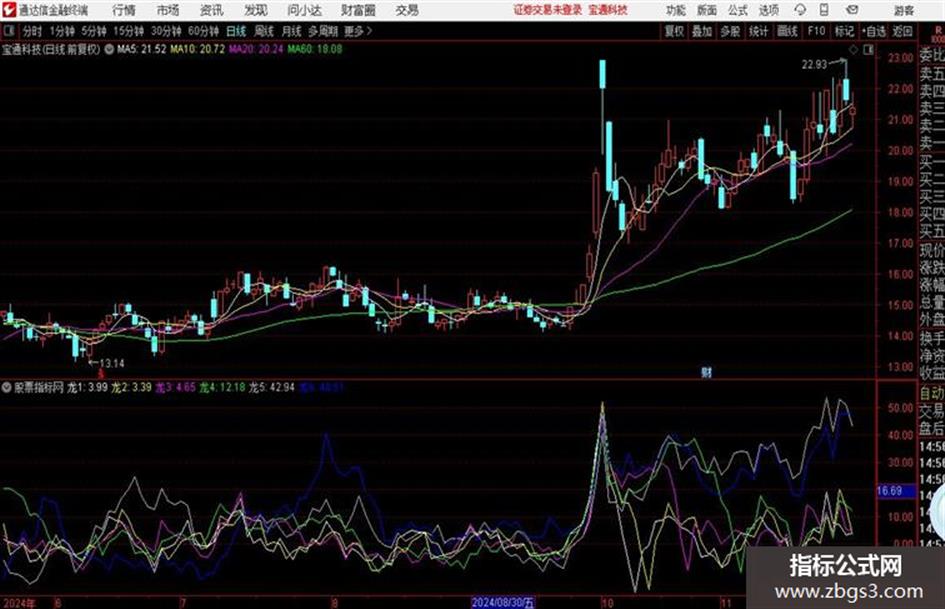Image resolution: width=945 pixels, height=609 pixels.
Task: Click the 游客 user account button
Action: 903,10
